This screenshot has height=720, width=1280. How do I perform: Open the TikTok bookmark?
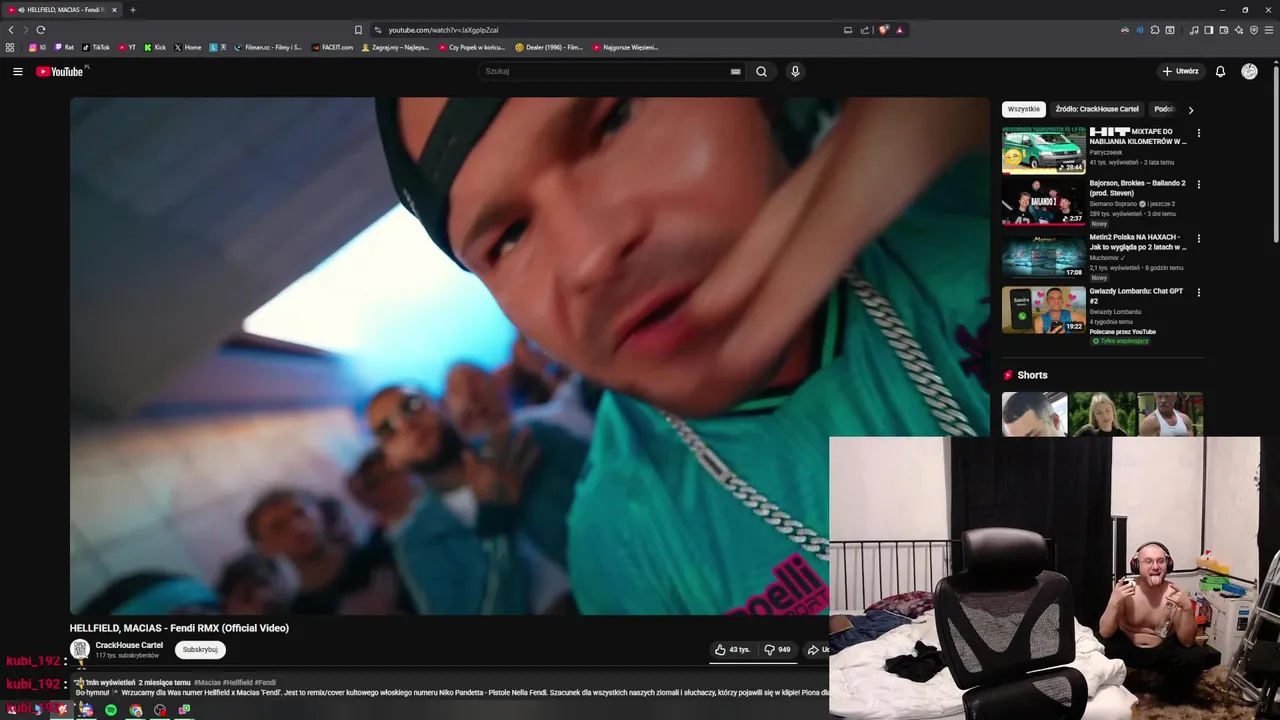pos(96,47)
